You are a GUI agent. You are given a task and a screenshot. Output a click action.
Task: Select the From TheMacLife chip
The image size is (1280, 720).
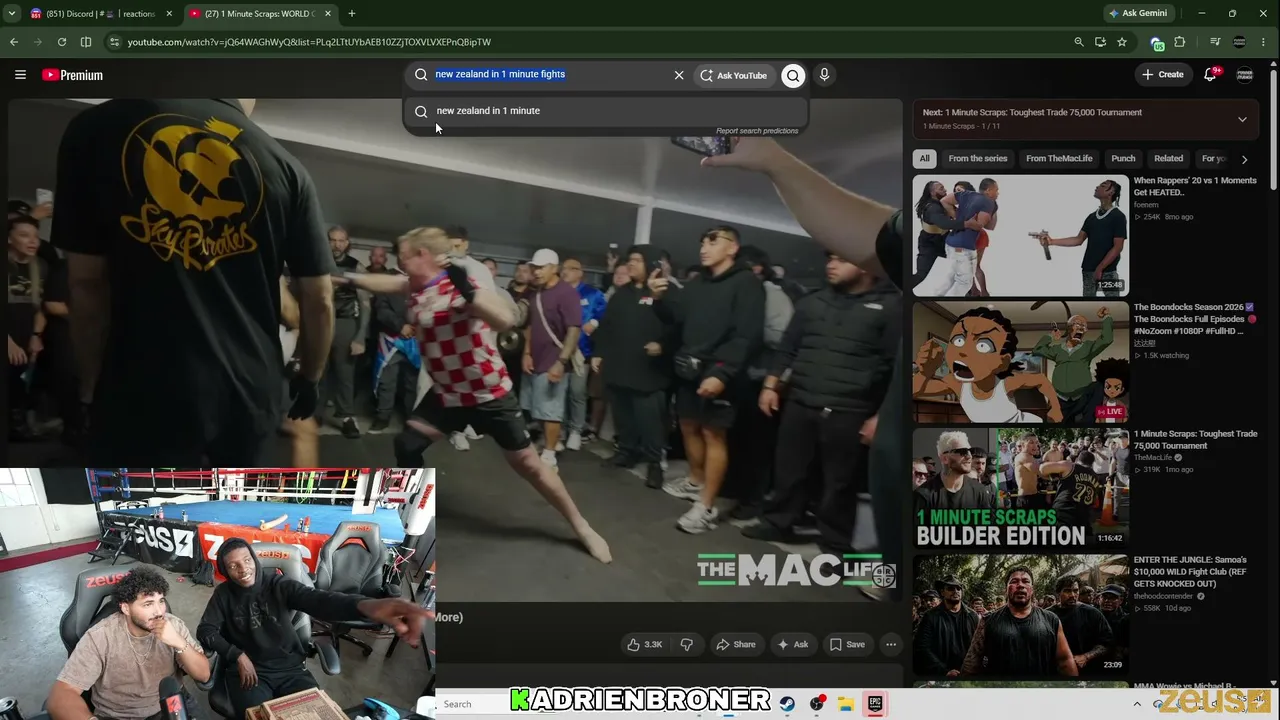coord(1059,159)
